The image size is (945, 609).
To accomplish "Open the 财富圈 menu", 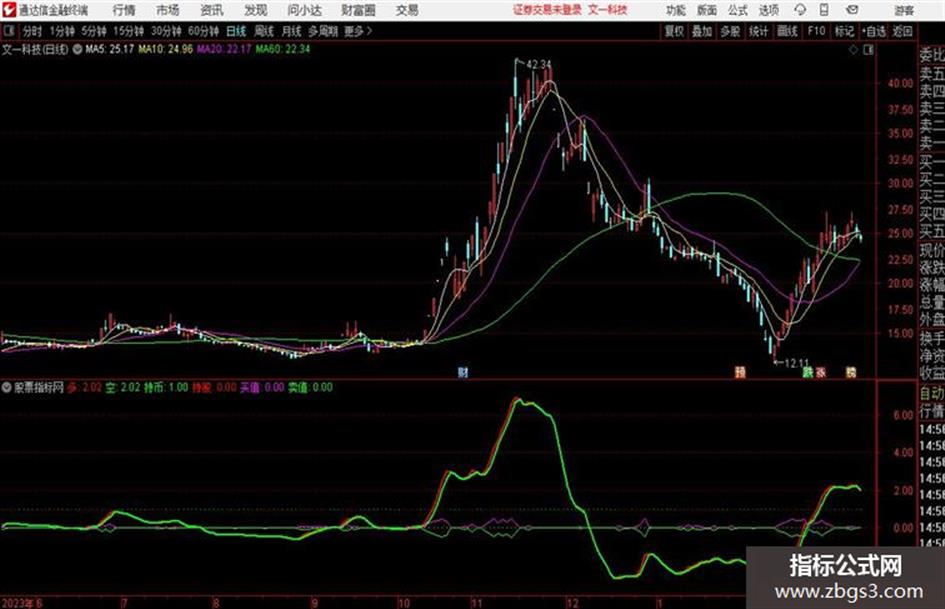I will tap(358, 10).
